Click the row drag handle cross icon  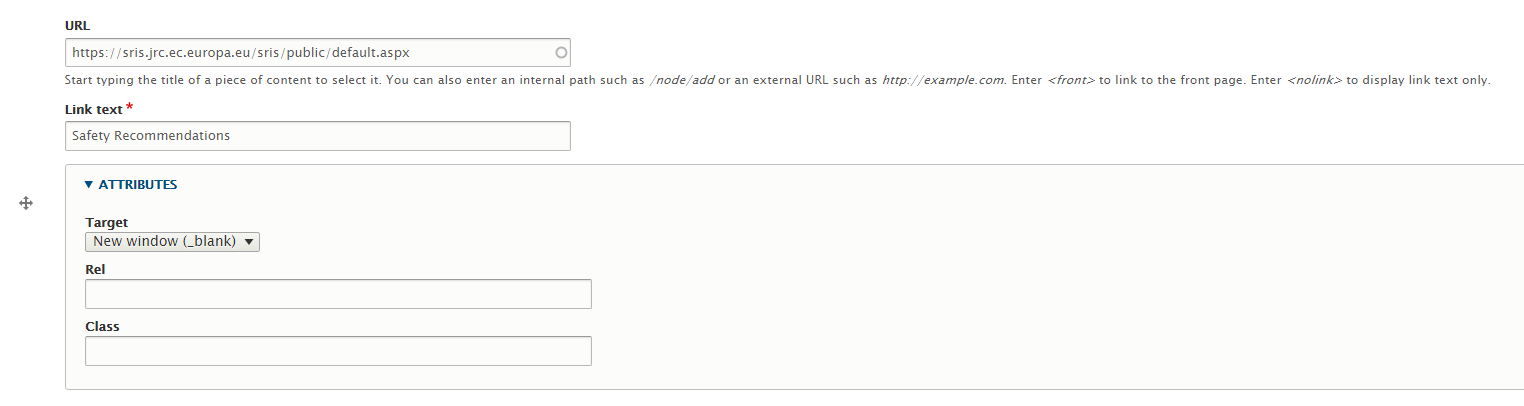[x=26, y=203]
